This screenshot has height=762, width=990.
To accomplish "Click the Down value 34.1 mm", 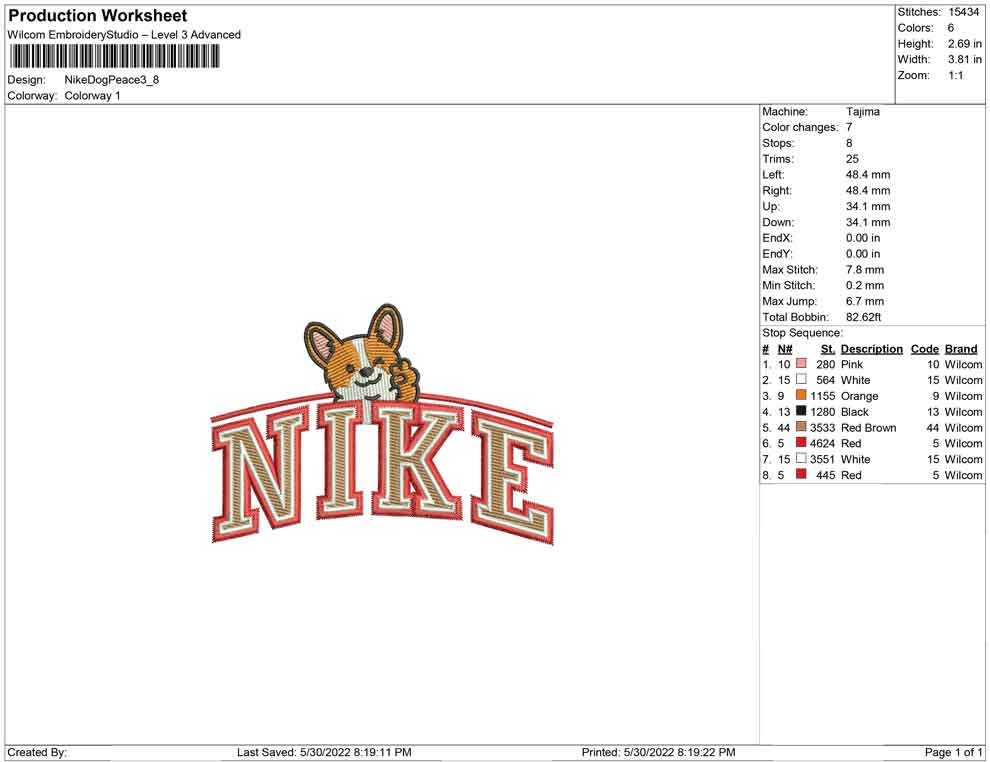I will pos(868,222).
